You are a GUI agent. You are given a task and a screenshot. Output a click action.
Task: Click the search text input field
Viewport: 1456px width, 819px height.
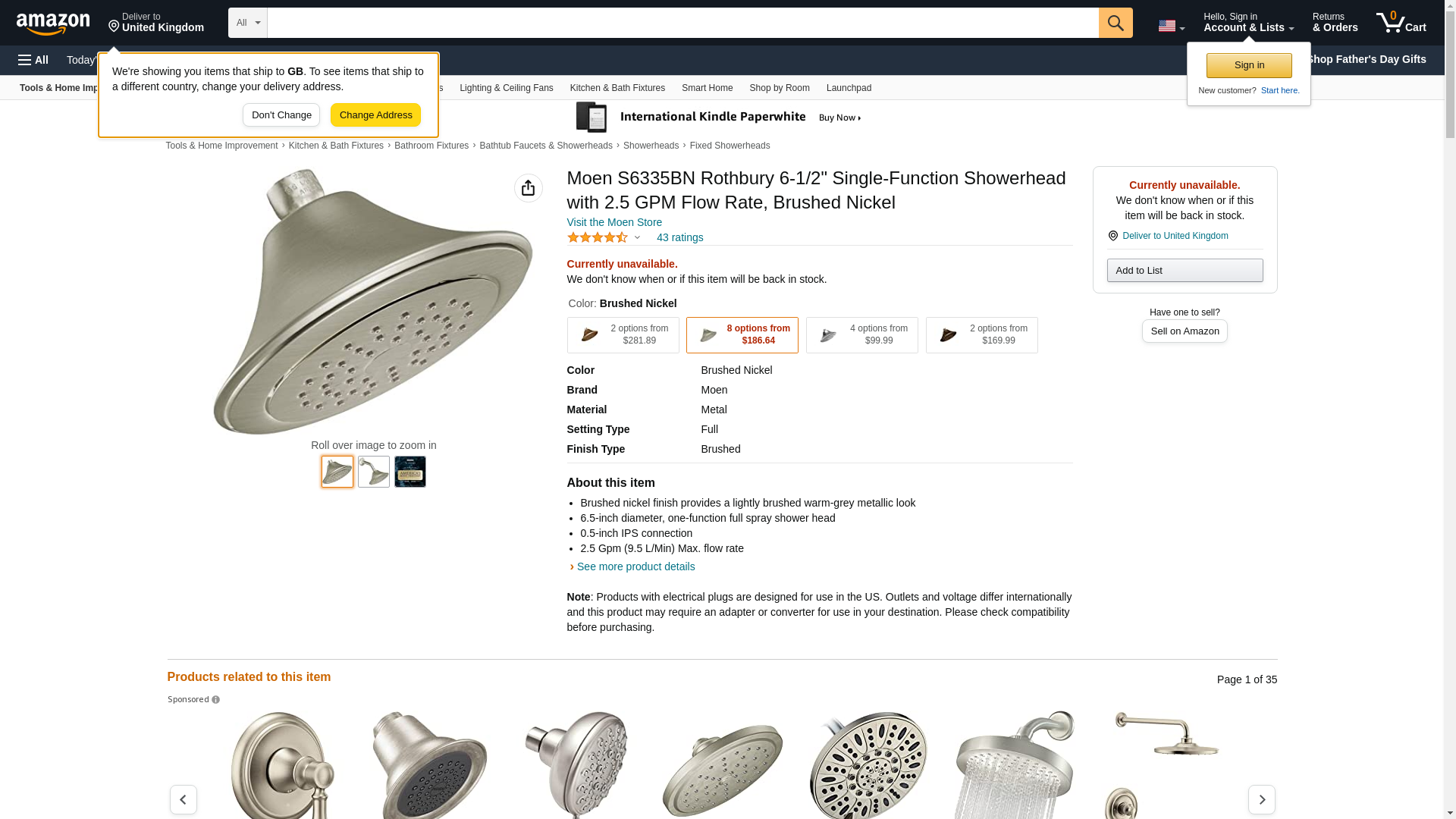click(682, 23)
